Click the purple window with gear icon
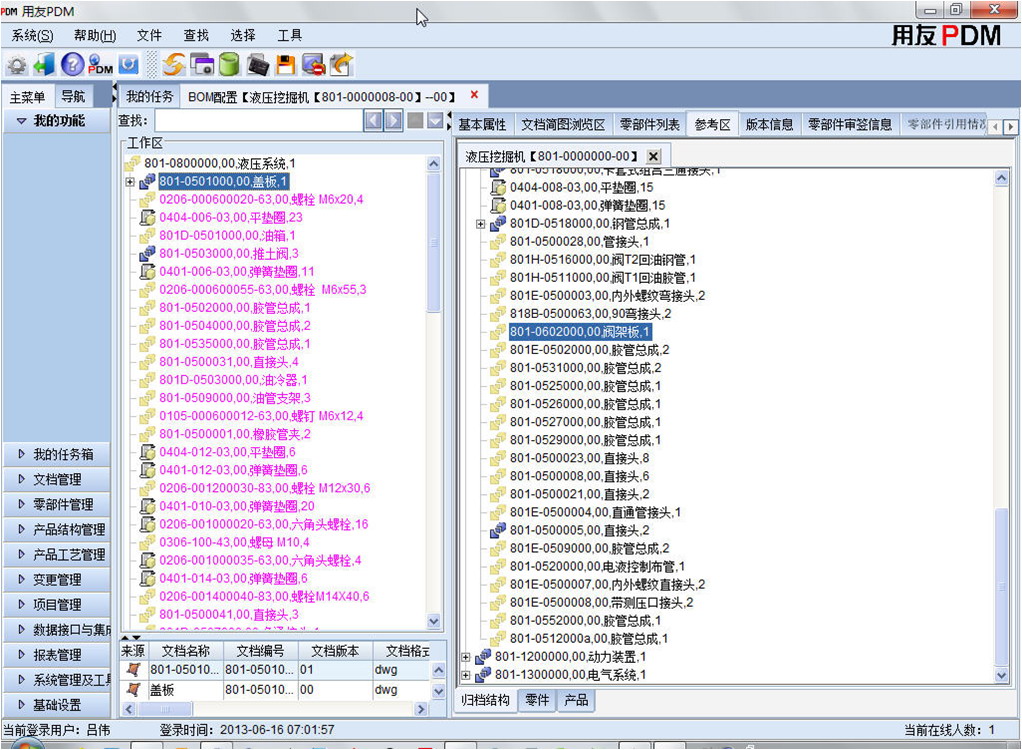 click(202, 64)
